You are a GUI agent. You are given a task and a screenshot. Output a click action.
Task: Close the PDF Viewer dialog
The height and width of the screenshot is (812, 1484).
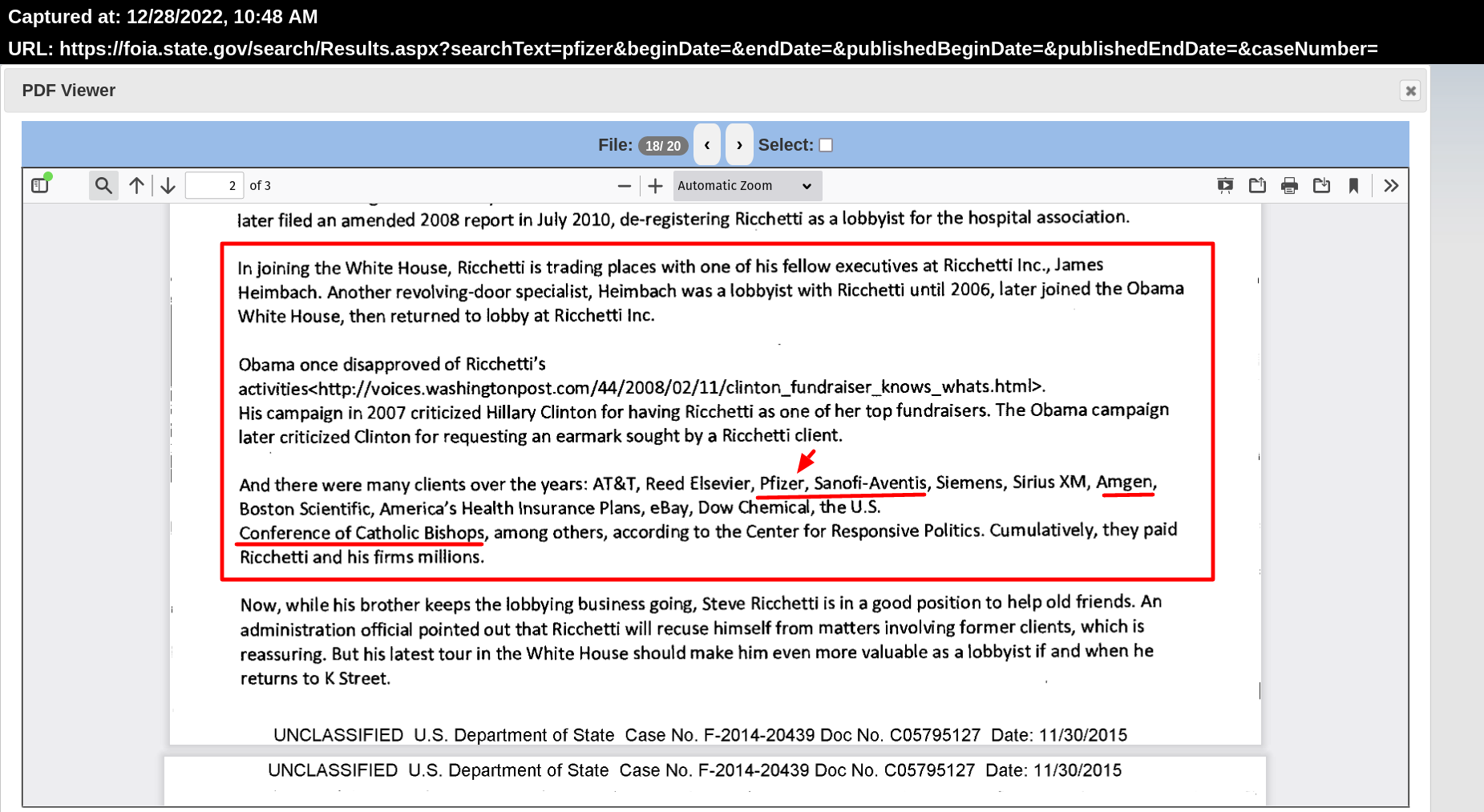click(x=1410, y=91)
